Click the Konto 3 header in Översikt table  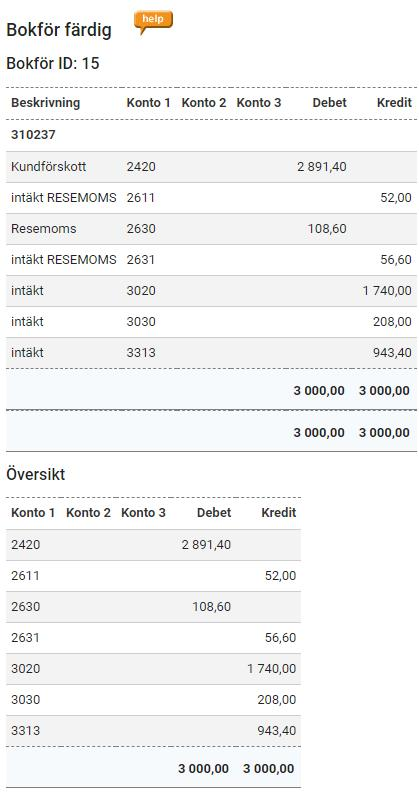143,513
